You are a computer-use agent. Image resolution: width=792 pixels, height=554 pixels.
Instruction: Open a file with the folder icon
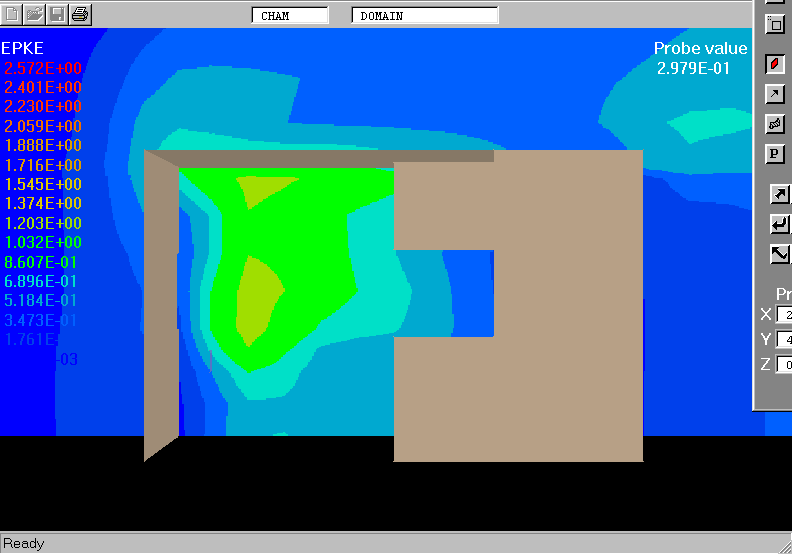pyautogui.click(x=34, y=14)
